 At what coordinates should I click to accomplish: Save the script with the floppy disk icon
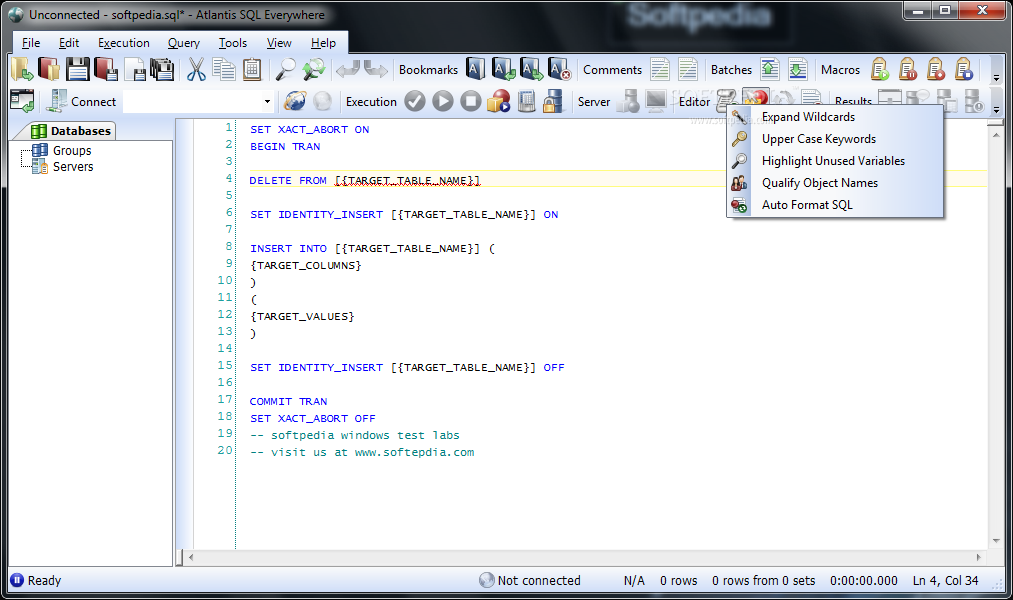[x=78, y=69]
